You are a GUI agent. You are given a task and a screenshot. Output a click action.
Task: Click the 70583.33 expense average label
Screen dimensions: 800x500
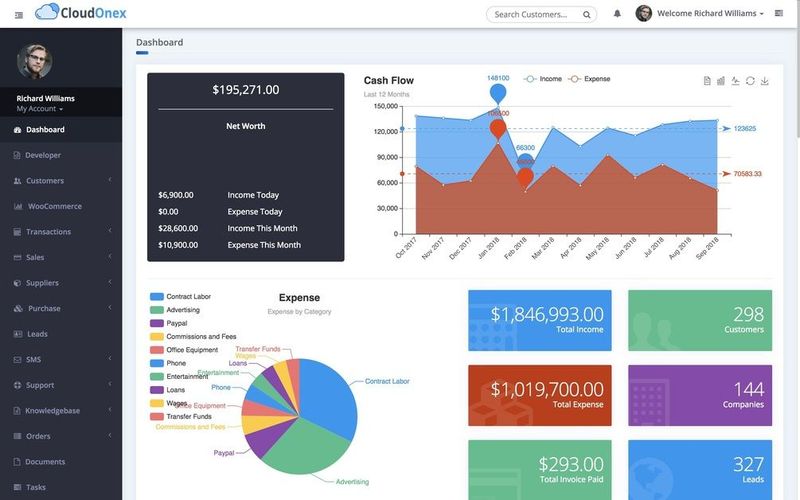tap(747, 174)
